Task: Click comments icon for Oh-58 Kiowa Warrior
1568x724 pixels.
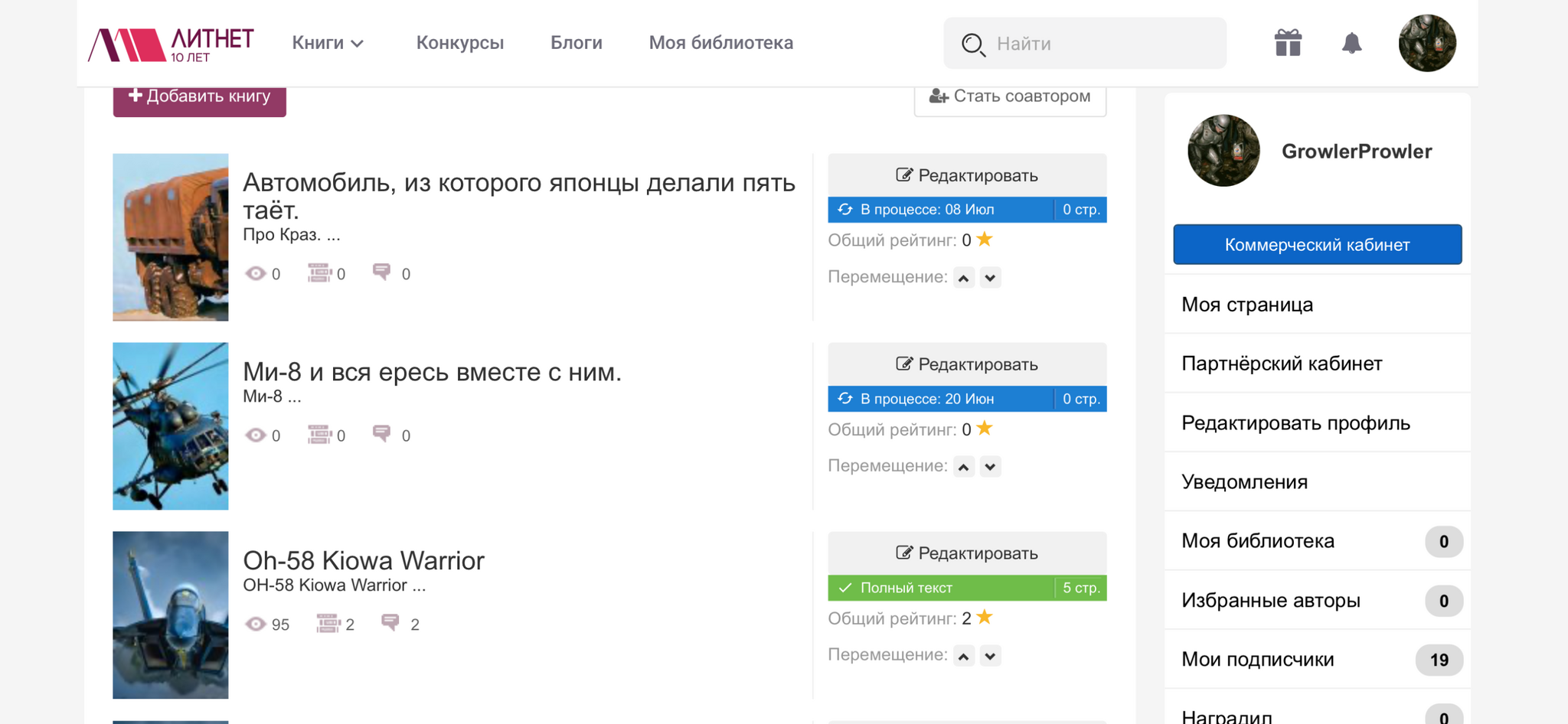Action: tap(390, 623)
